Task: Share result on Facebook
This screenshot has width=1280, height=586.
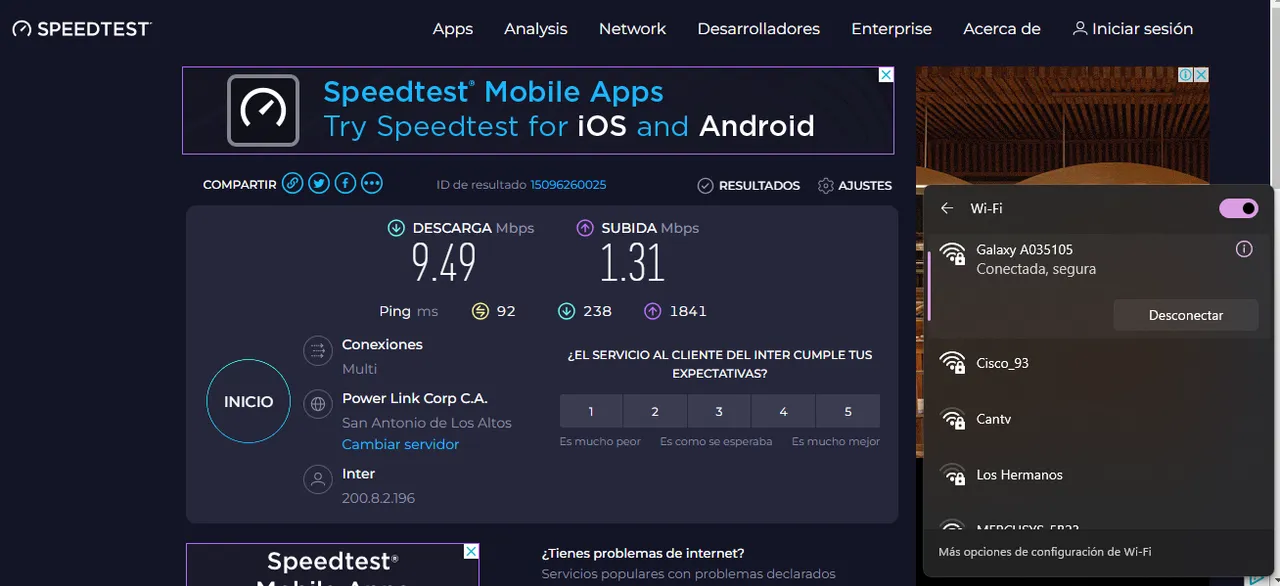Action: coord(345,184)
